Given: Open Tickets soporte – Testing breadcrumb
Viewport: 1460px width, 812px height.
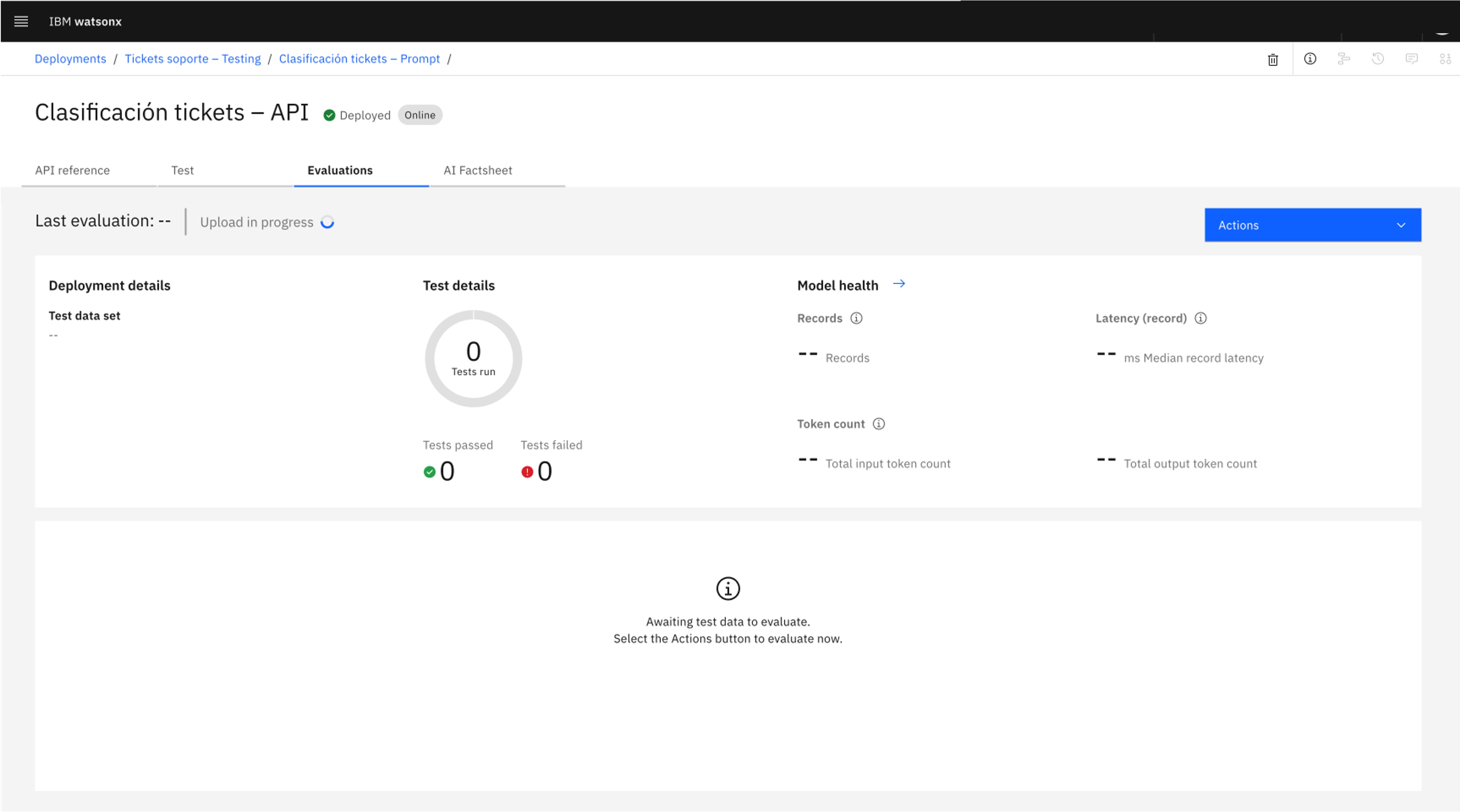Looking at the screenshot, I should click(193, 59).
